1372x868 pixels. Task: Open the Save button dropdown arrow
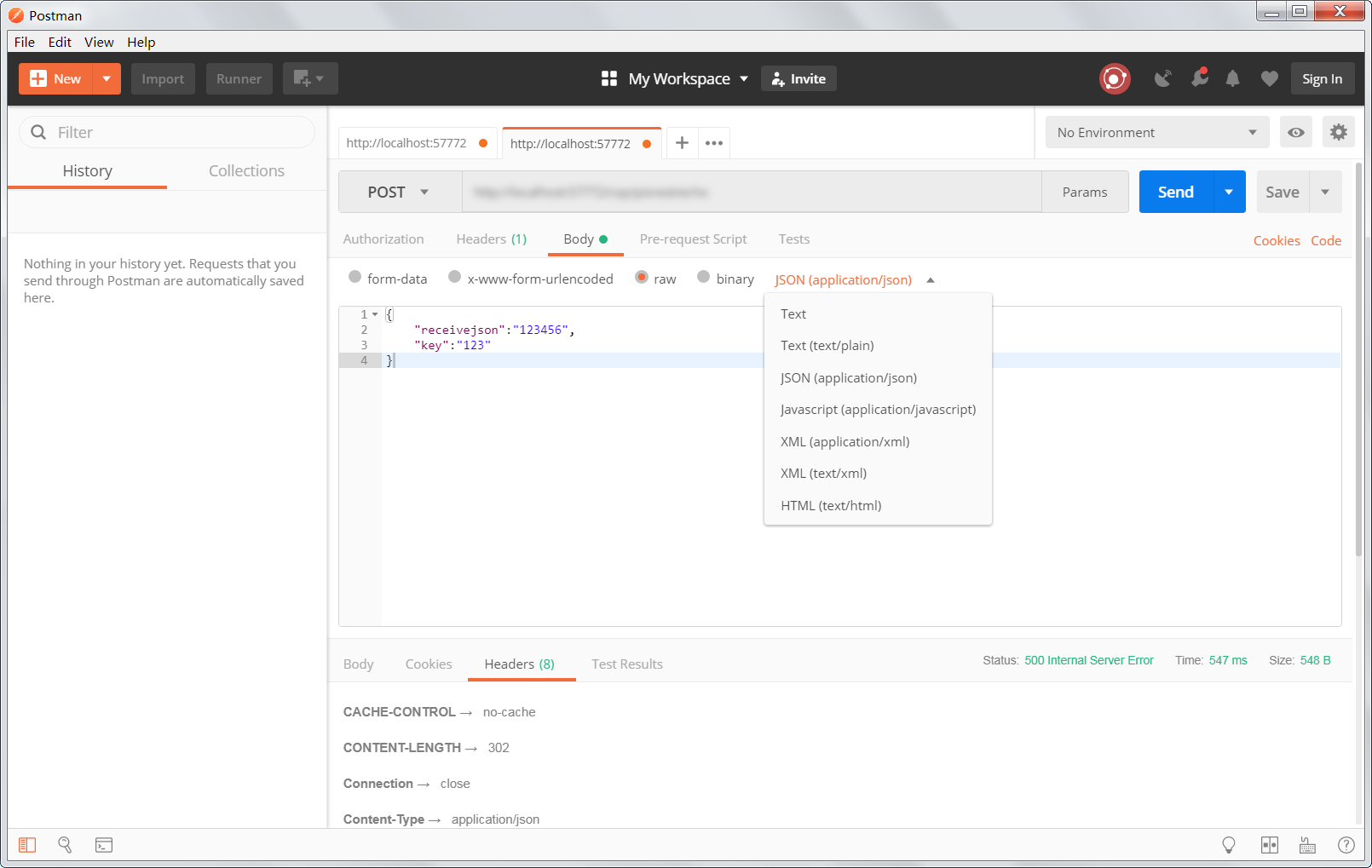(1325, 192)
